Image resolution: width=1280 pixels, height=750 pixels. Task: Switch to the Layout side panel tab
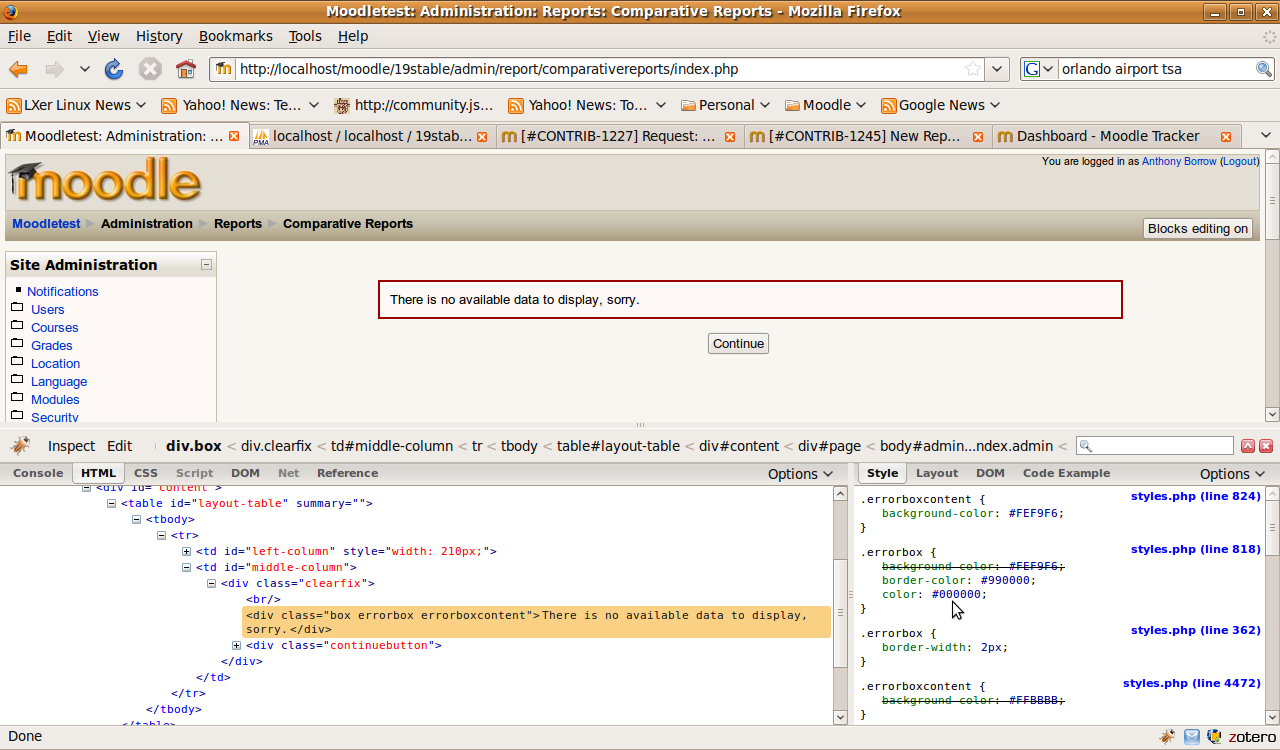point(937,473)
